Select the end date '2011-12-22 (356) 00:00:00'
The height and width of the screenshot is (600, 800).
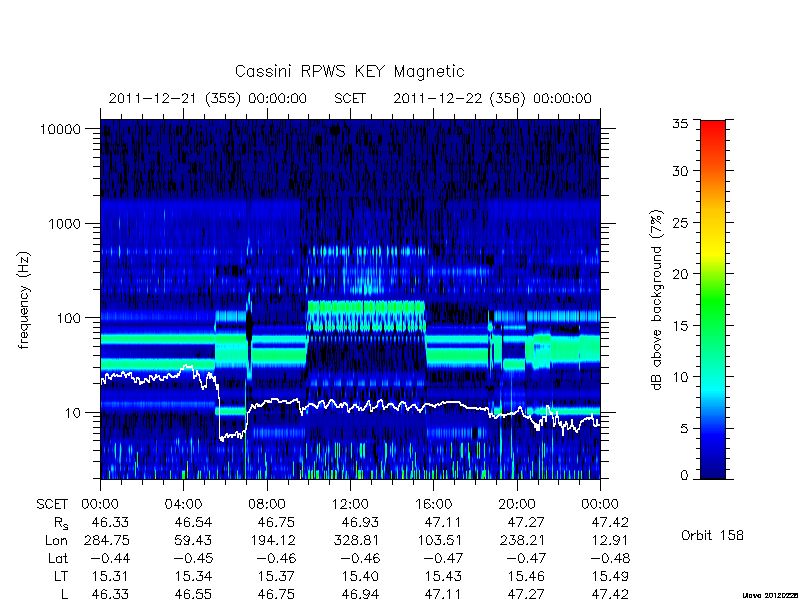(492, 98)
